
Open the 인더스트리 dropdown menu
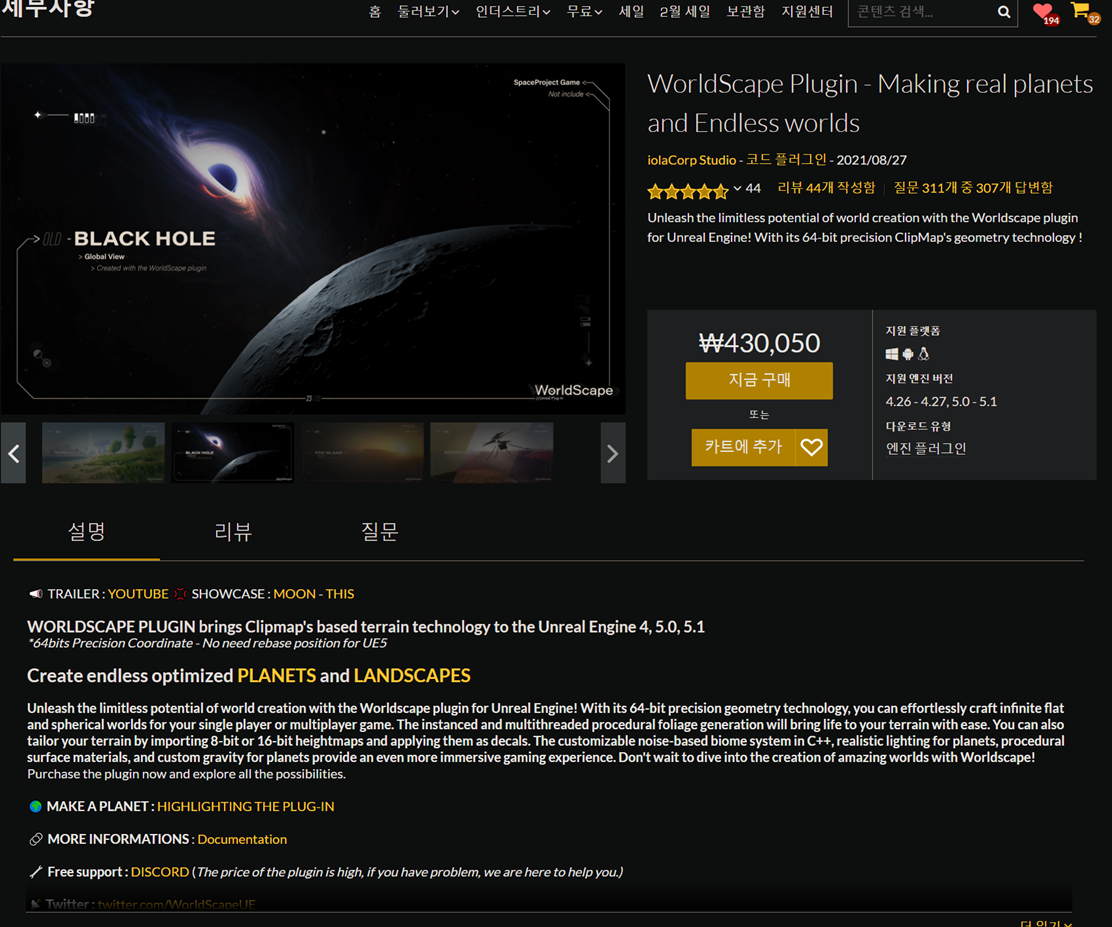[513, 12]
